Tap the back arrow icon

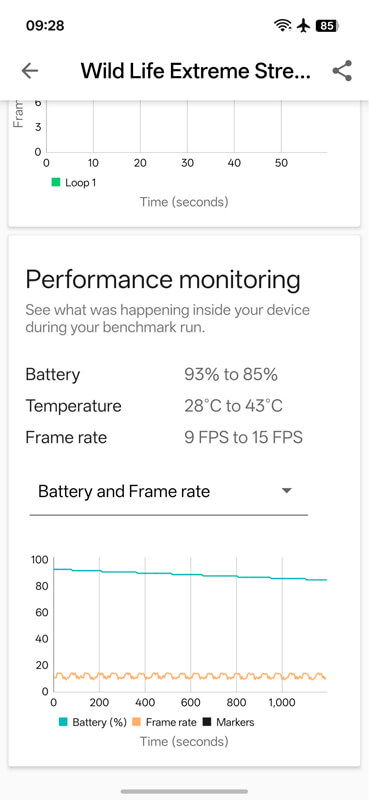tap(30, 71)
